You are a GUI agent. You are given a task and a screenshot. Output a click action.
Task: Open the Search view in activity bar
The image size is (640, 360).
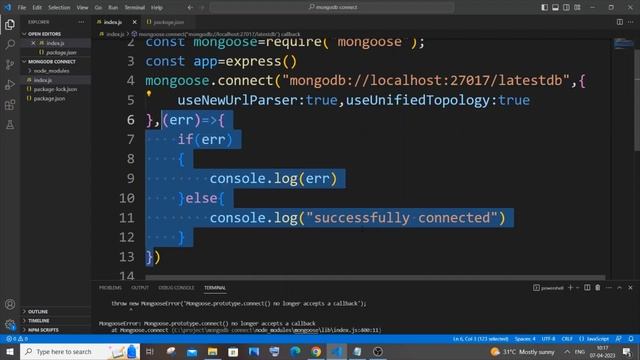10,44
